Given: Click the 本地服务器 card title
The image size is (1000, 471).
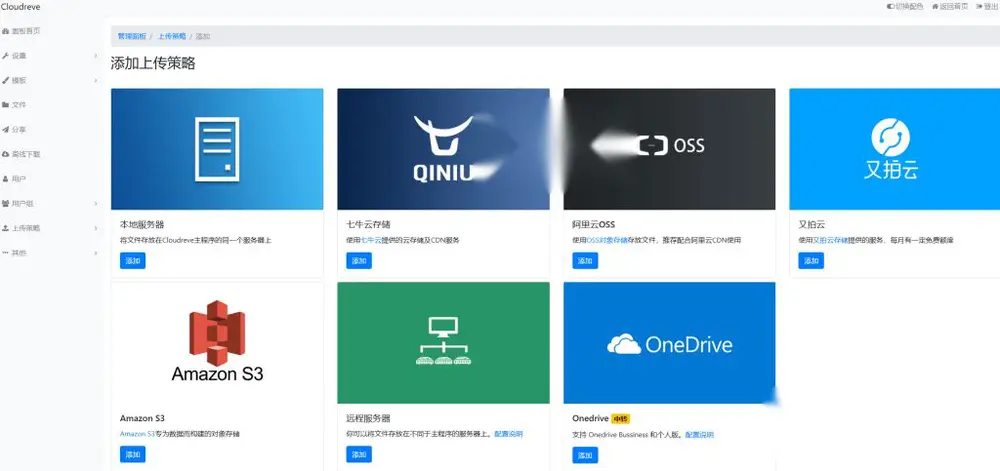Looking at the screenshot, I should 142,224.
